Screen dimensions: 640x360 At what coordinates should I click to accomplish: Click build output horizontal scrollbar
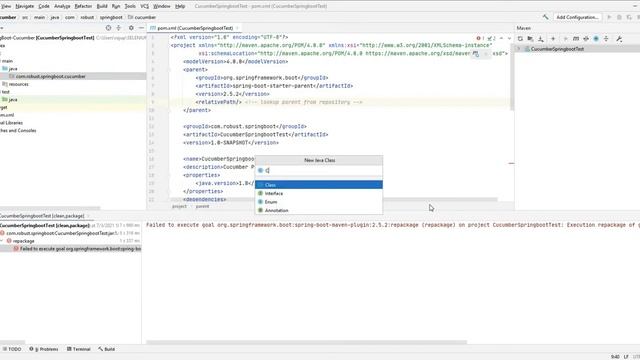point(306,342)
